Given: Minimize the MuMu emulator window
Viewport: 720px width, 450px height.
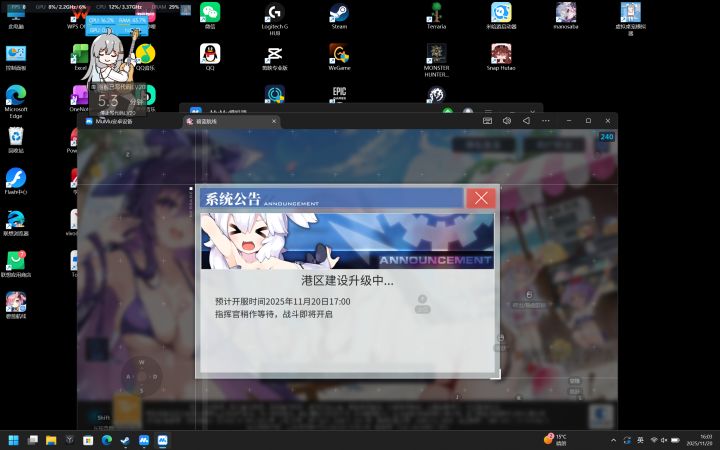Looking at the screenshot, I should (569, 121).
